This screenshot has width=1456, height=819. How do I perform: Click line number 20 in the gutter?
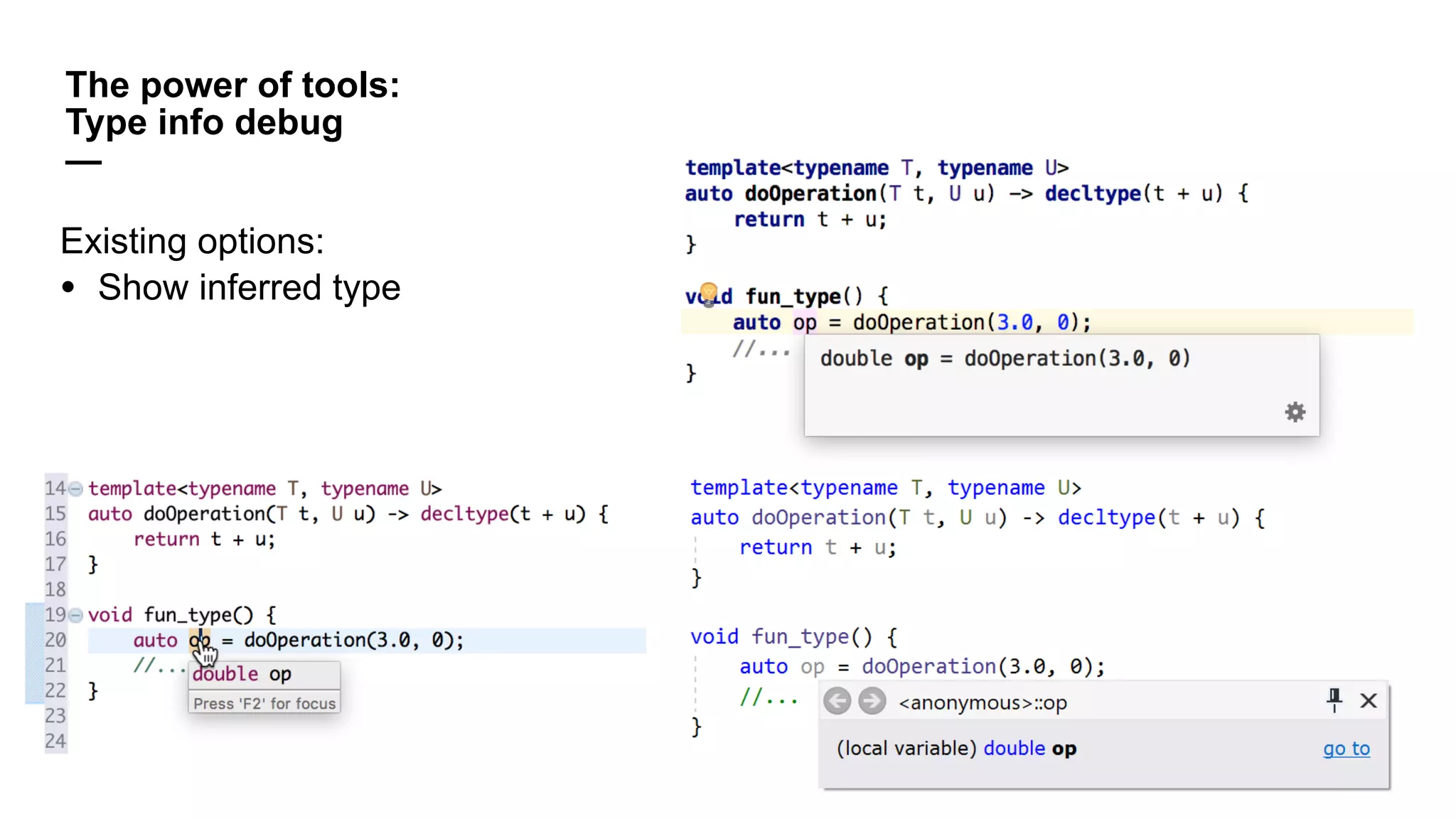55,640
